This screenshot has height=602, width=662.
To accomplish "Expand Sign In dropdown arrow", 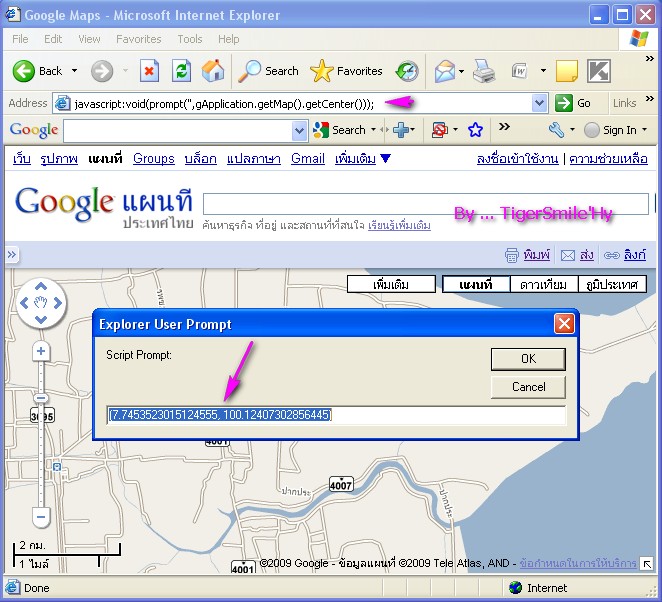I will point(644,130).
